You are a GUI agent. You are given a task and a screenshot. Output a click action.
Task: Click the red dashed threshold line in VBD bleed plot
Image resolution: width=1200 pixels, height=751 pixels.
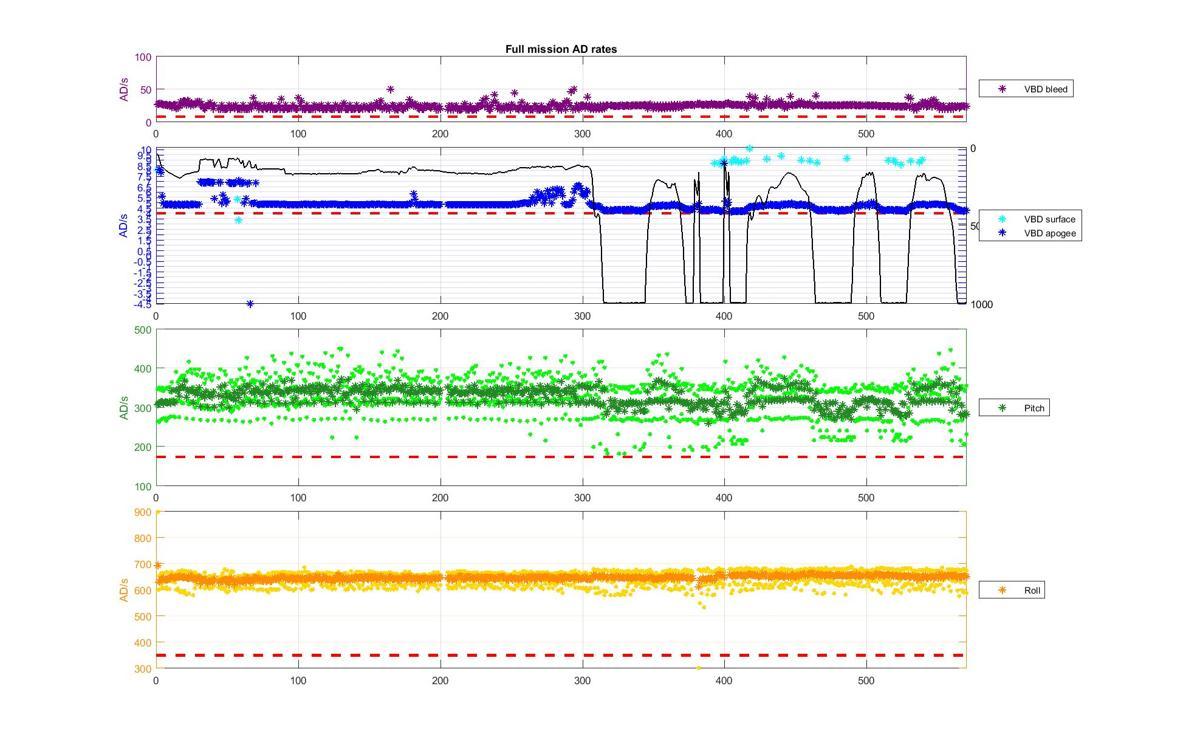[560, 117]
